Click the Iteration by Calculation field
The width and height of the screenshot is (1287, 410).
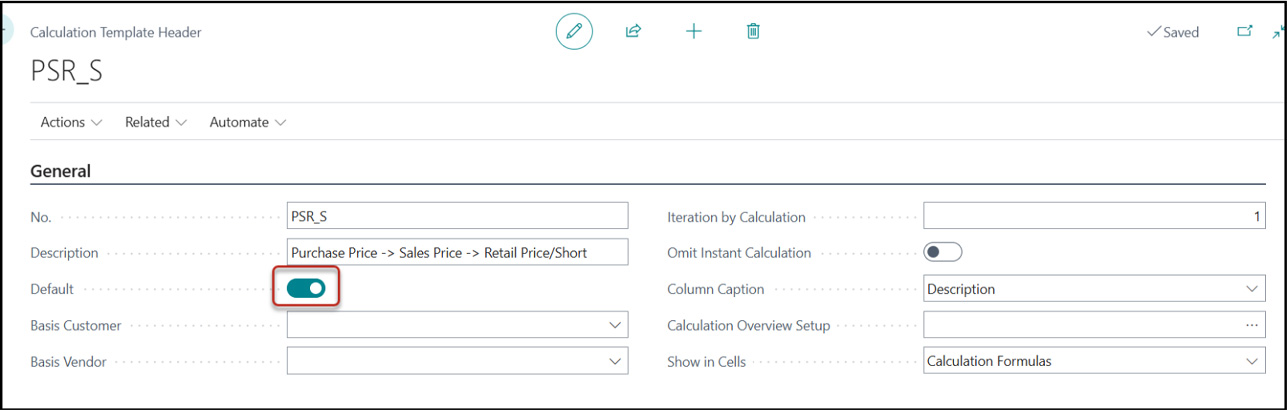click(x=1093, y=216)
